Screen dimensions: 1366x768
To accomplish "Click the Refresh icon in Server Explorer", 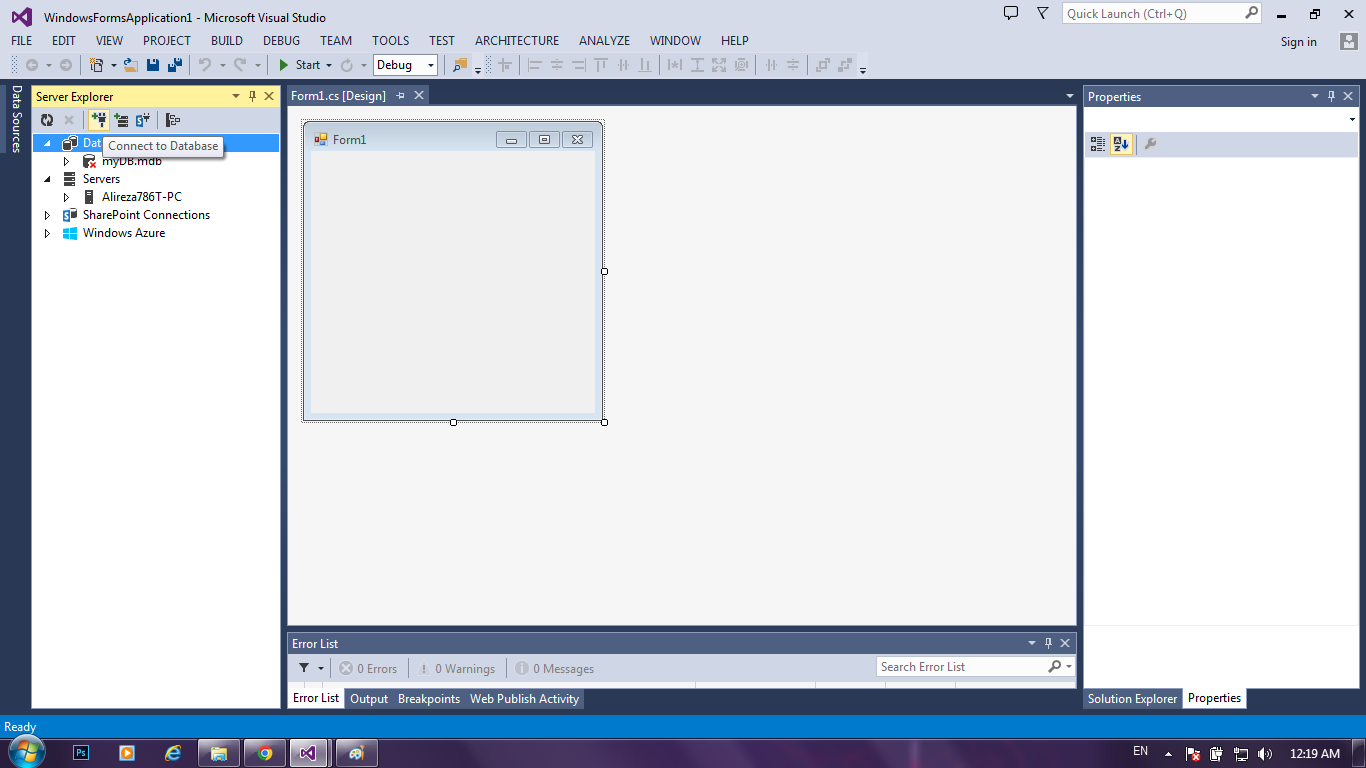I will (47, 120).
